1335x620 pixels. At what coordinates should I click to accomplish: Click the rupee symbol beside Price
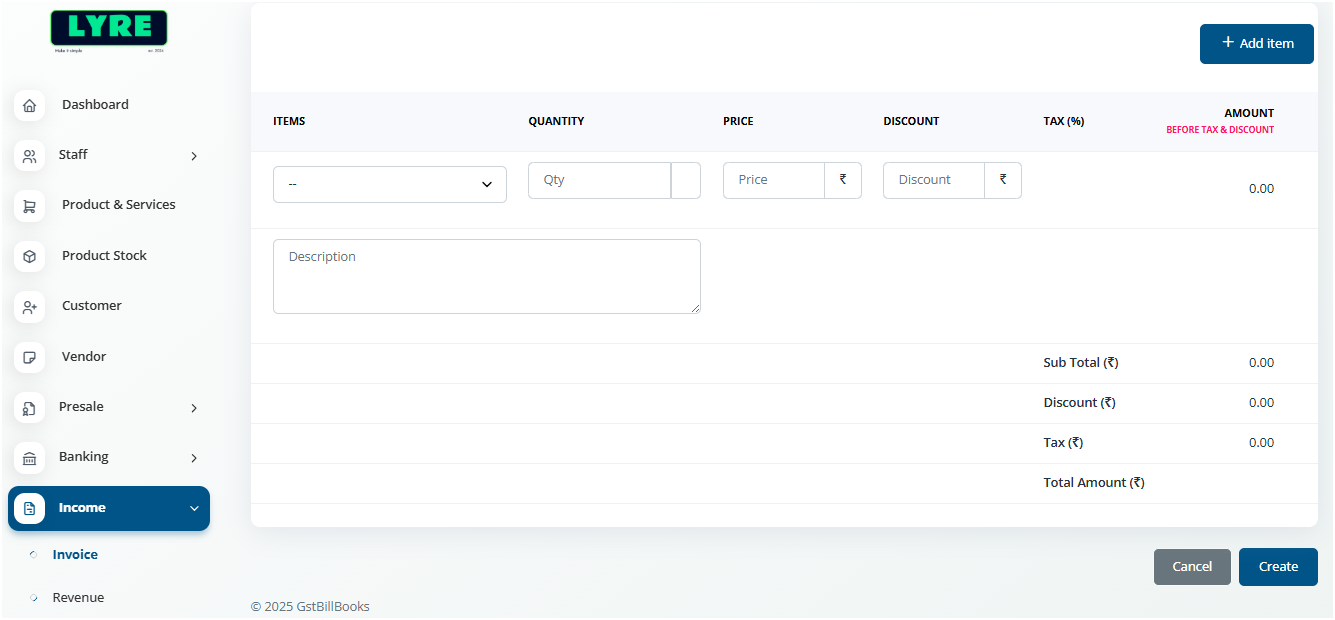[x=845, y=180]
